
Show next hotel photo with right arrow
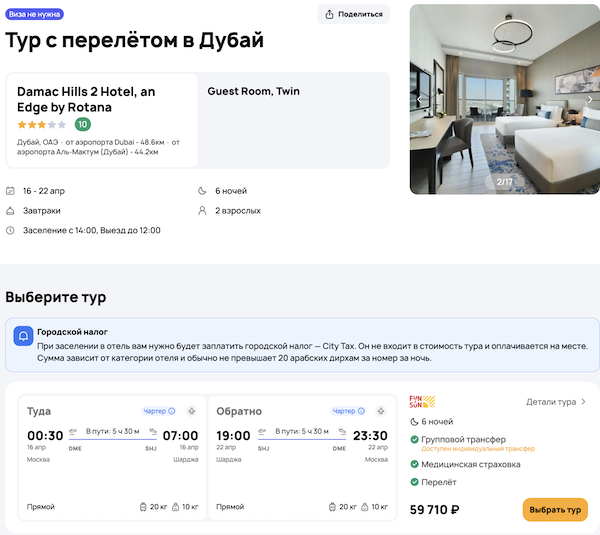pos(589,100)
